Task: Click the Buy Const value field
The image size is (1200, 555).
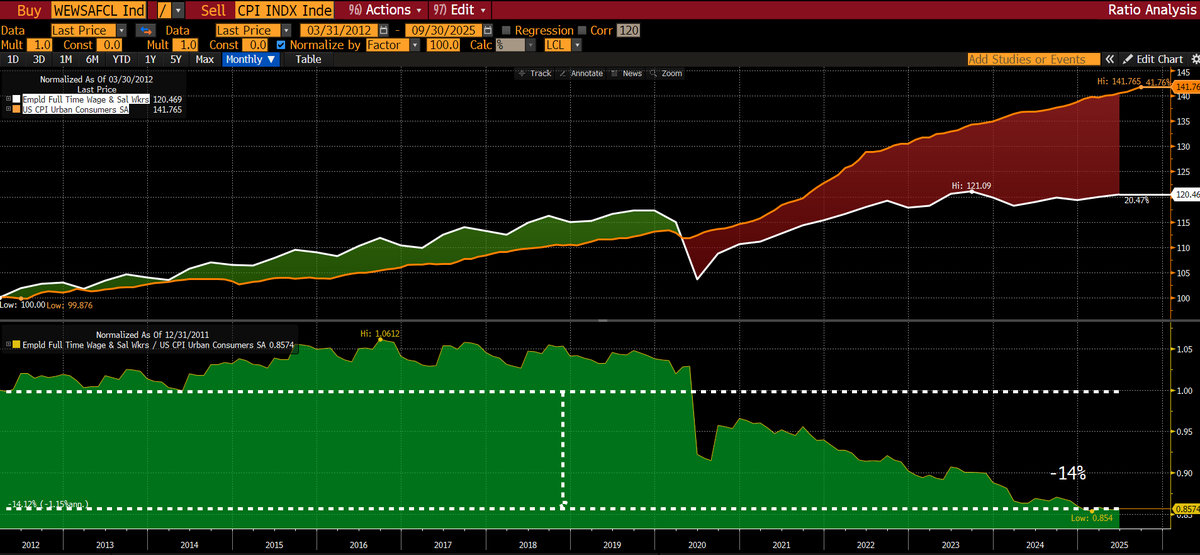Action: pyautogui.click(x=111, y=45)
